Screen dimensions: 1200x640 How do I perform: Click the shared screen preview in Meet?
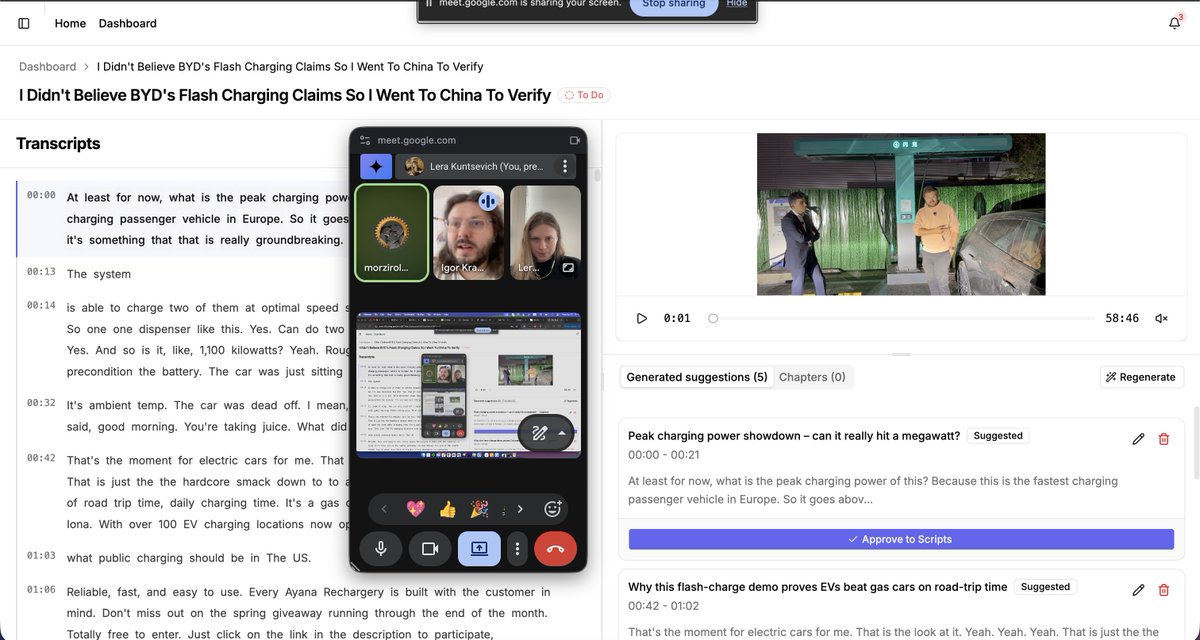[468, 386]
